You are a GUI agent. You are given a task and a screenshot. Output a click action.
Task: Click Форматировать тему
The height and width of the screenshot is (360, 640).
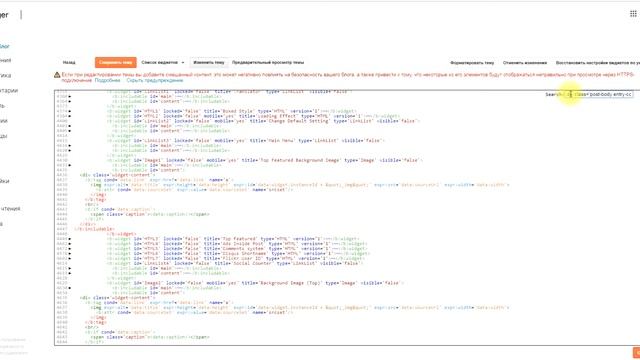[x=472, y=63]
